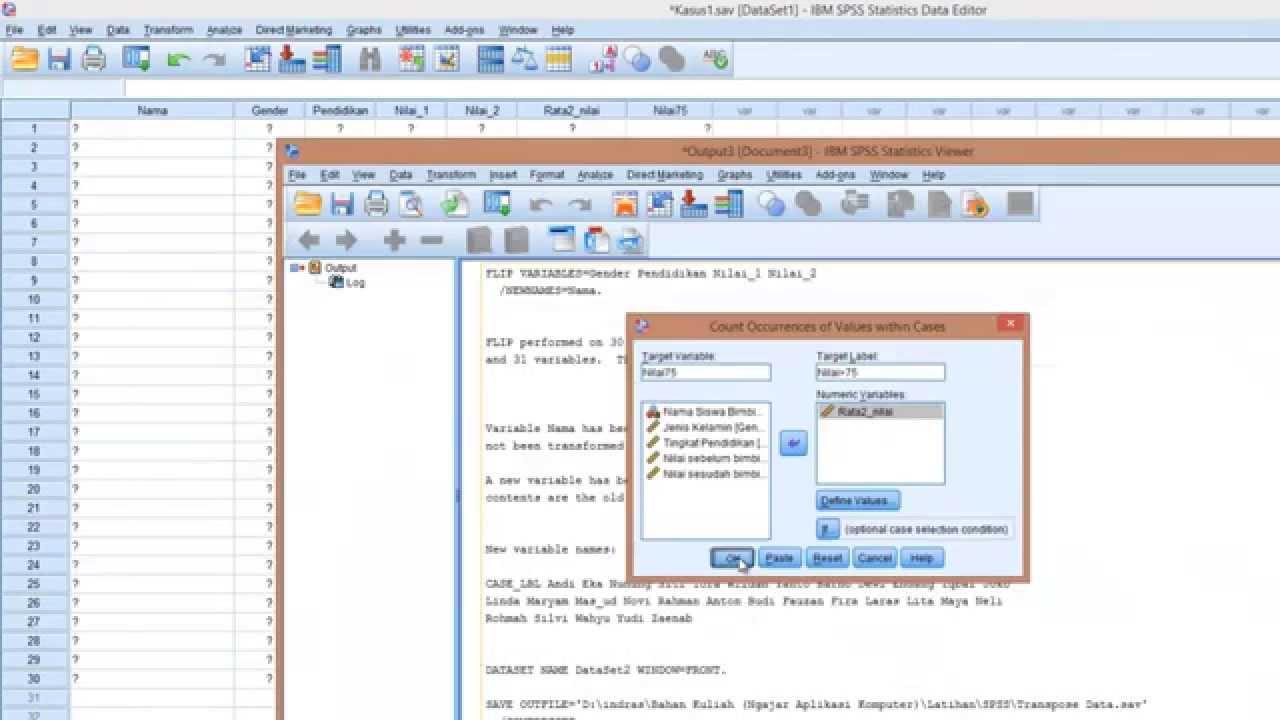Insert cases icon in Data Editor
The height and width of the screenshot is (720, 1280).
pos(412,60)
